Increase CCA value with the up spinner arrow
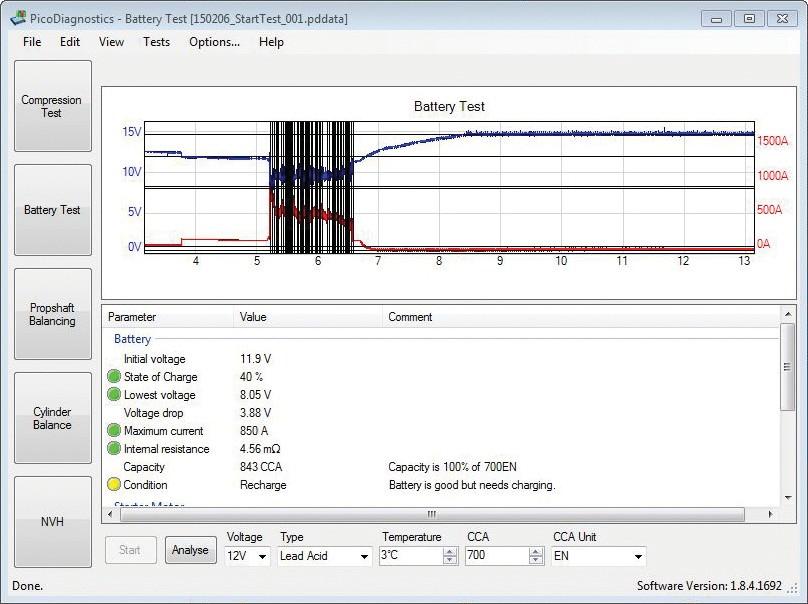808x604 pixels. pos(536,551)
